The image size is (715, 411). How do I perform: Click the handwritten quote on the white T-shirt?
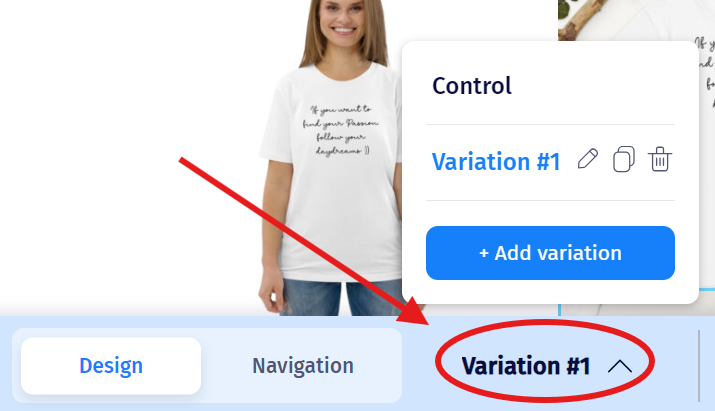point(341,130)
